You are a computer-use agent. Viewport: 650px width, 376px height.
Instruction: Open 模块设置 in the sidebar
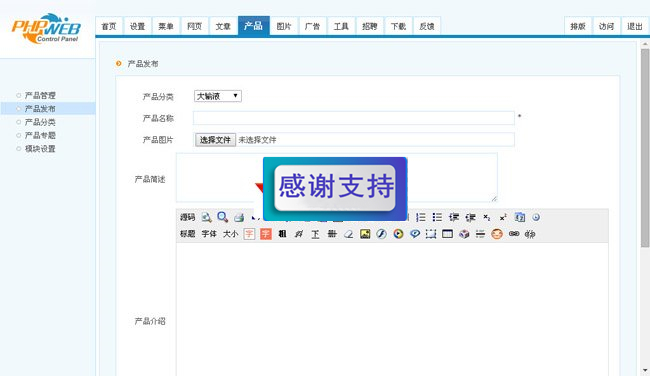tap(40, 148)
